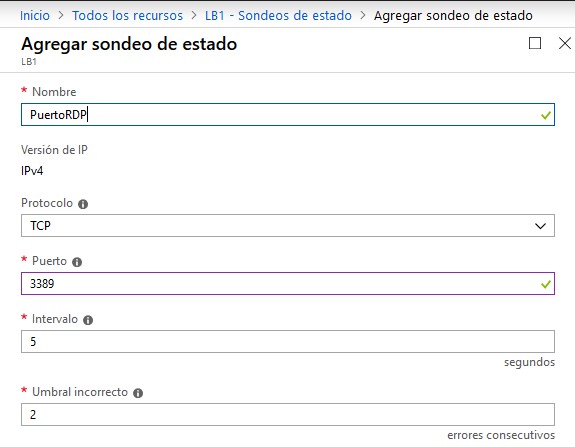The image size is (575, 447).
Task: Click the green checkmark in Puerto field
Action: (546, 284)
